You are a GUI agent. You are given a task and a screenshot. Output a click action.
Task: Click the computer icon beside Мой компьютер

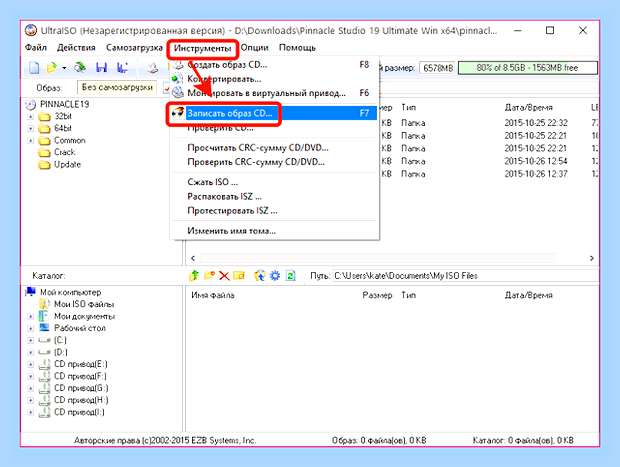pos(30,292)
